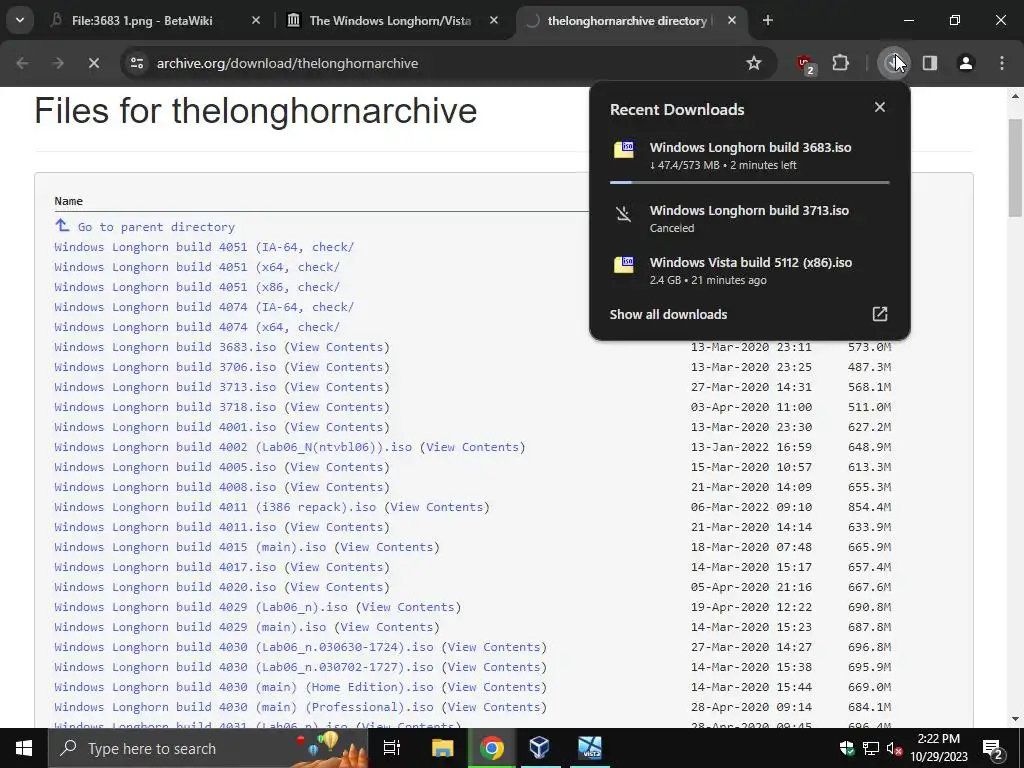Close The Windows Longhorn/Vista tab
The height and width of the screenshot is (768, 1024).
click(494, 20)
